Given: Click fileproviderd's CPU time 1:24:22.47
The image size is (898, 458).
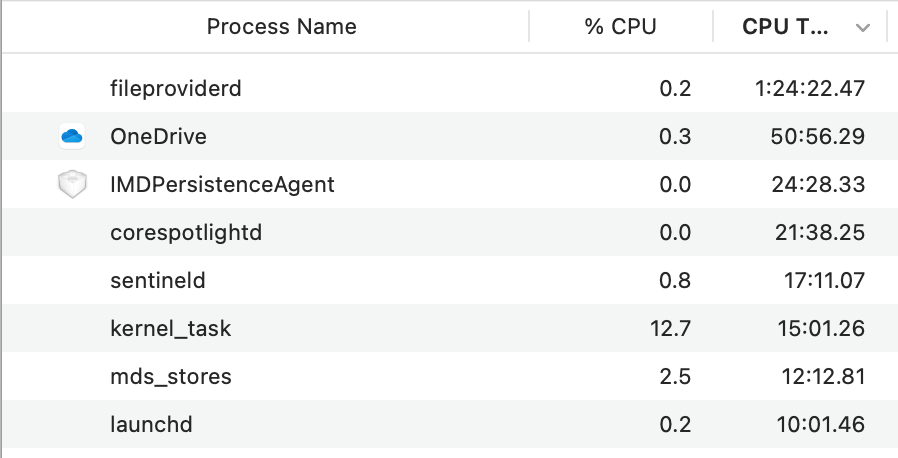Looking at the screenshot, I should pyautogui.click(x=810, y=88).
